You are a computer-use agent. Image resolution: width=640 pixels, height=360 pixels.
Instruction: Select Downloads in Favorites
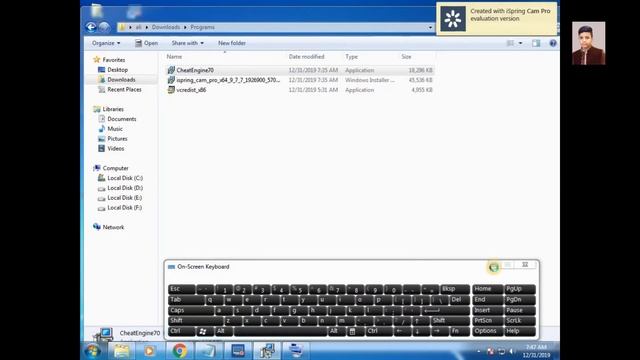tap(121, 80)
